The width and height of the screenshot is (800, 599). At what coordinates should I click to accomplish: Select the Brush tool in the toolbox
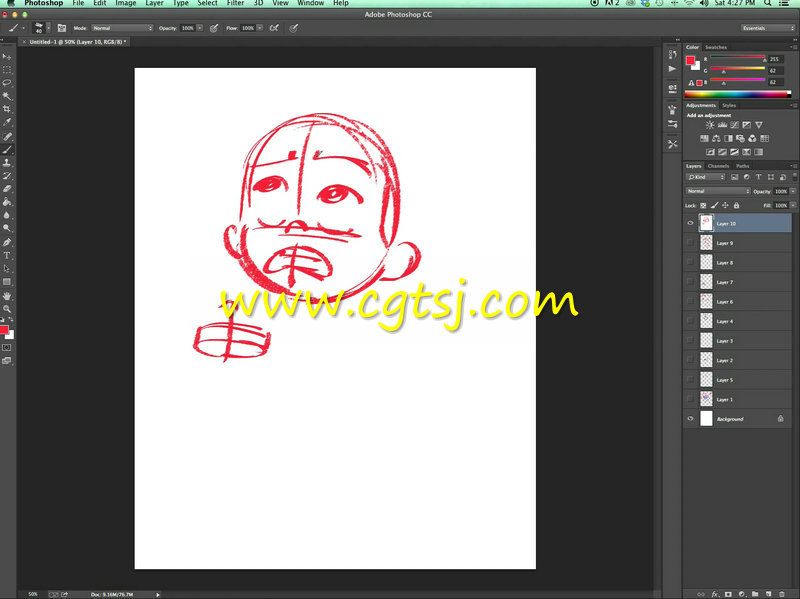(x=7, y=149)
